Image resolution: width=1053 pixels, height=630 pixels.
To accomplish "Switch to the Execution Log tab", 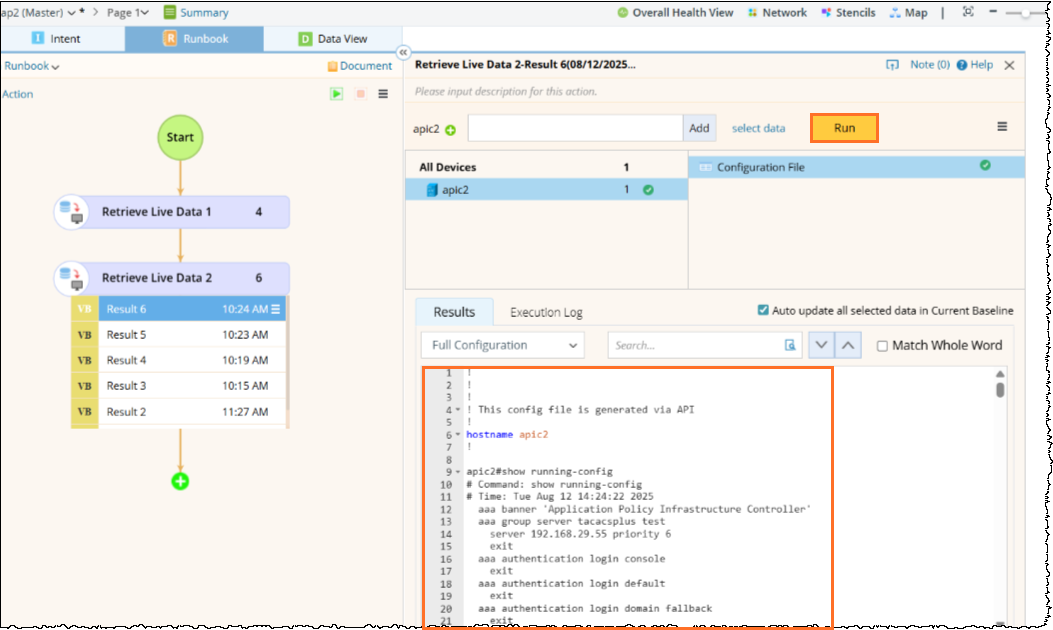I will tap(546, 312).
